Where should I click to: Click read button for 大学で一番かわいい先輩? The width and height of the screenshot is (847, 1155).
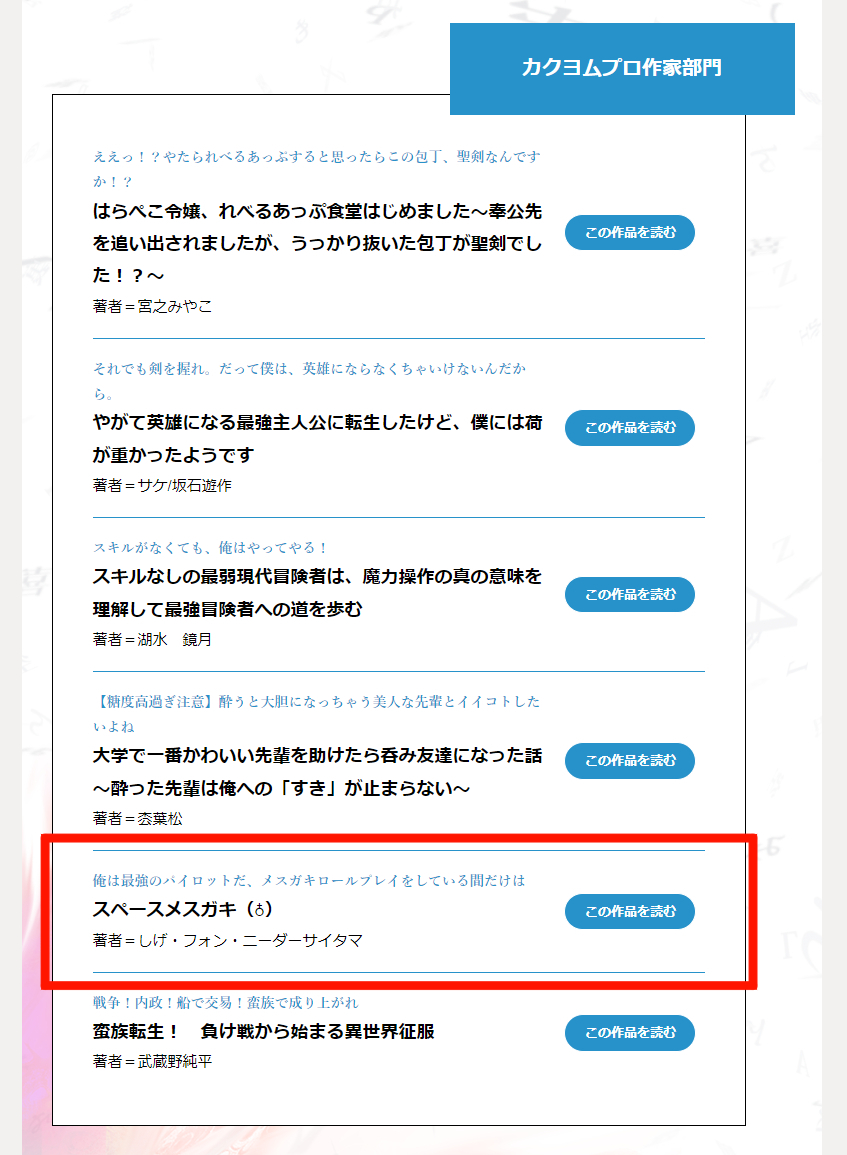(x=630, y=760)
